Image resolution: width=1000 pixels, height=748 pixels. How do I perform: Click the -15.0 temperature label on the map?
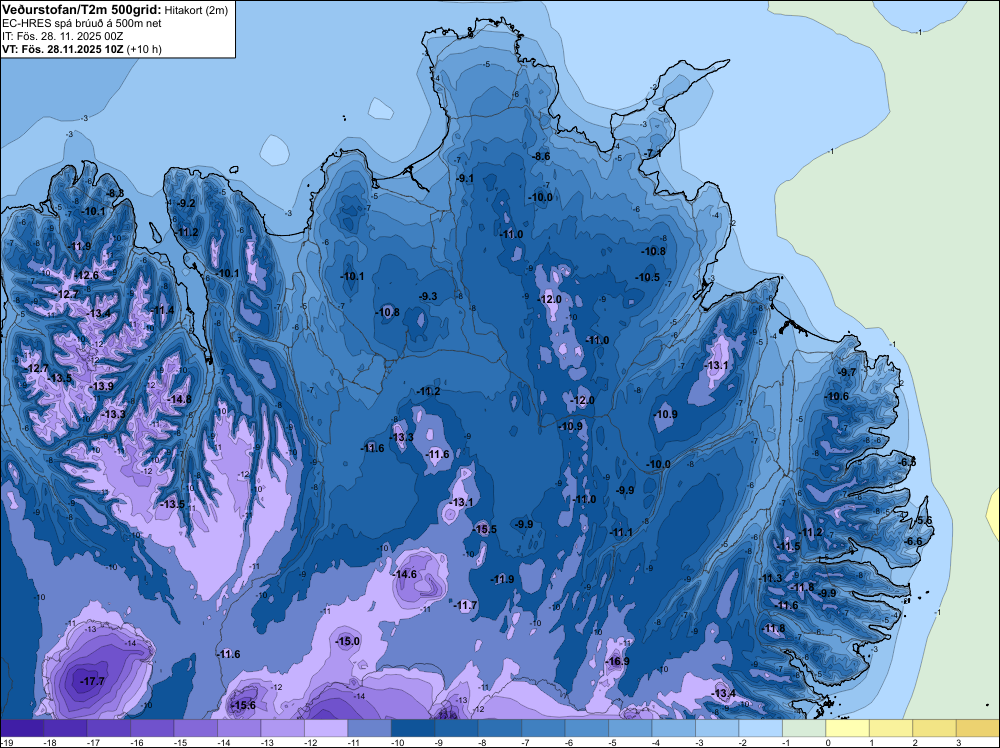348,642
